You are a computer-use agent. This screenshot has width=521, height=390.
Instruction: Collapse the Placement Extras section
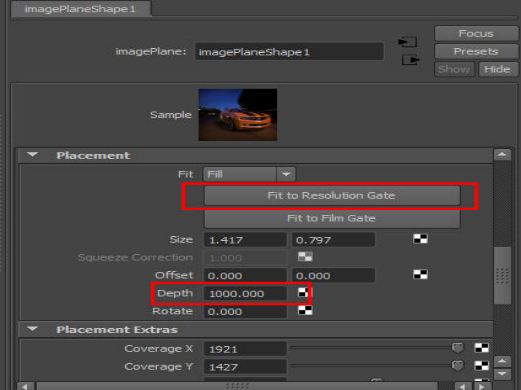point(32,329)
